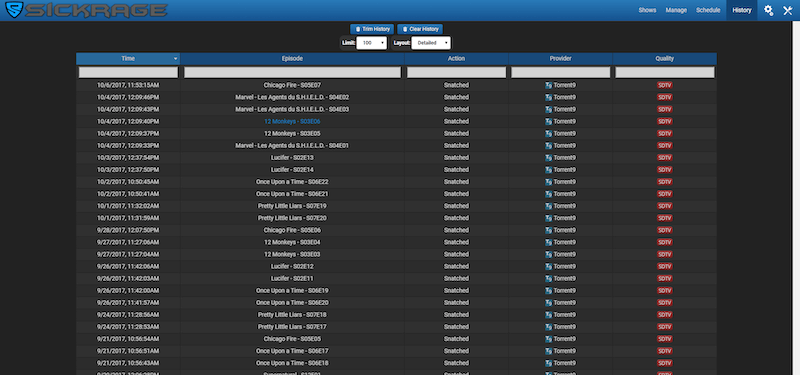Click Torrent9 icon in Pretty Little Liars S07E20 row
This screenshot has height=375, width=800.
[548, 218]
